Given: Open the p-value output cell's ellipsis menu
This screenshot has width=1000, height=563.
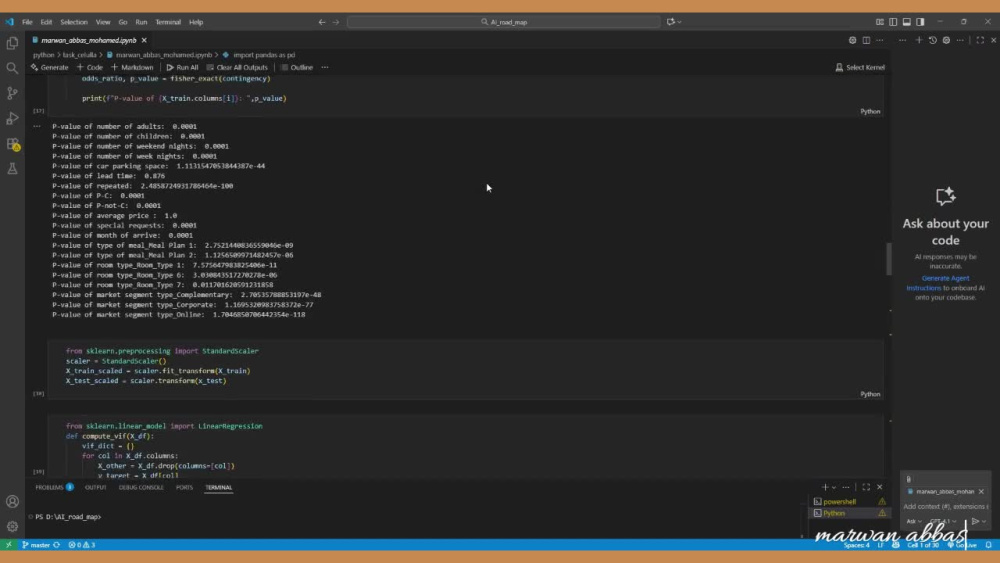Looking at the screenshot, I should 37,126.
